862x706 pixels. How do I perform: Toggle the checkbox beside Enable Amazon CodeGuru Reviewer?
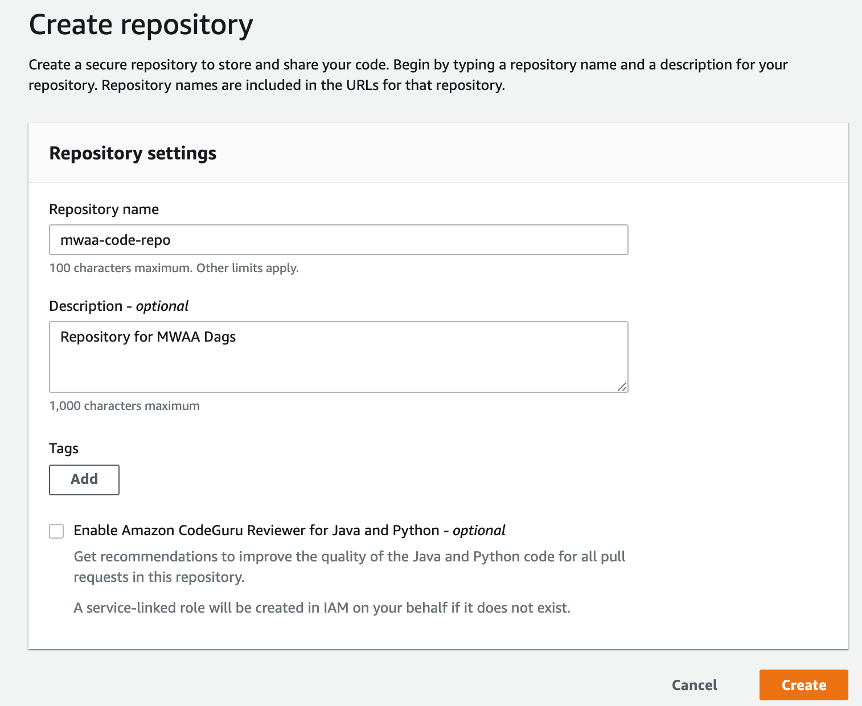(56, 531)
